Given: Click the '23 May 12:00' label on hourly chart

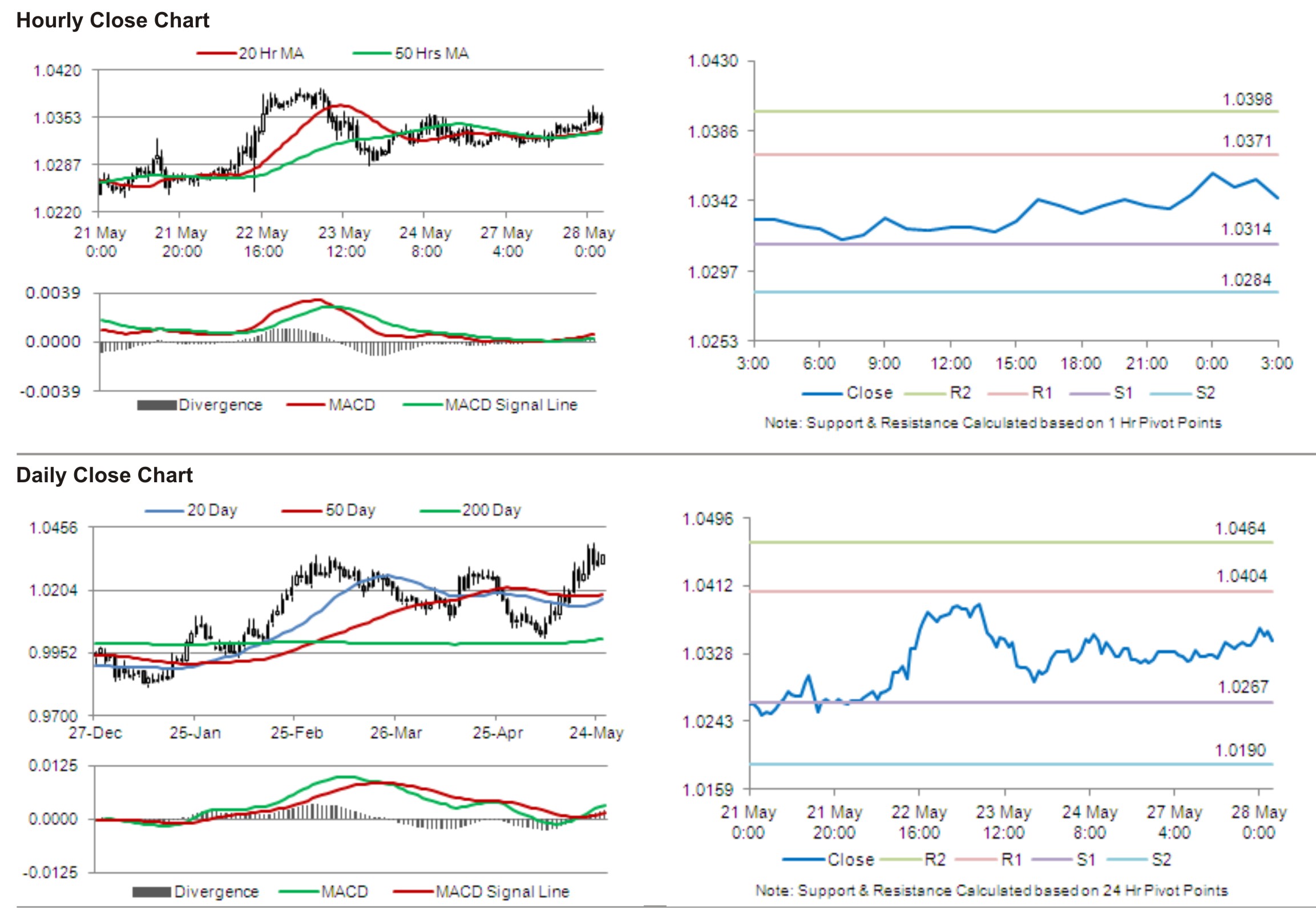Looking at the screenshot, I should (x=345, y=242).
